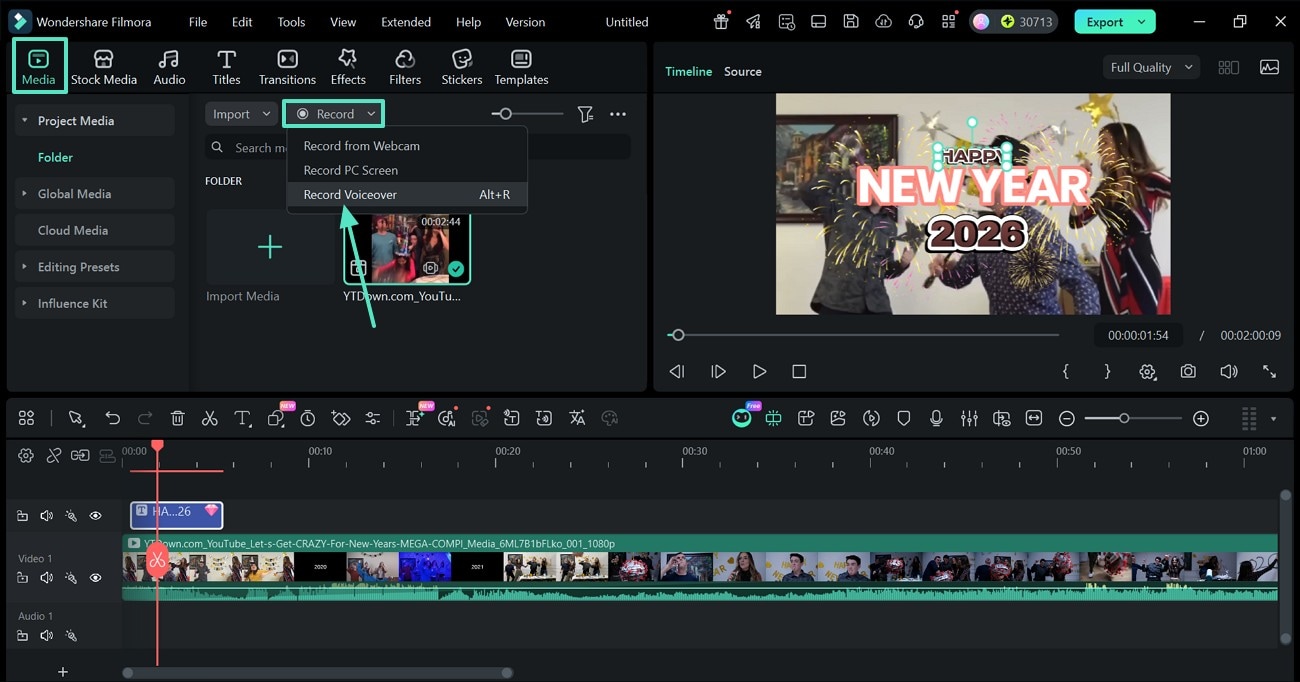1300x682 pixels.
Task: Open timeline layout options dropdown arrow
Action: (x=1273, y=419)
